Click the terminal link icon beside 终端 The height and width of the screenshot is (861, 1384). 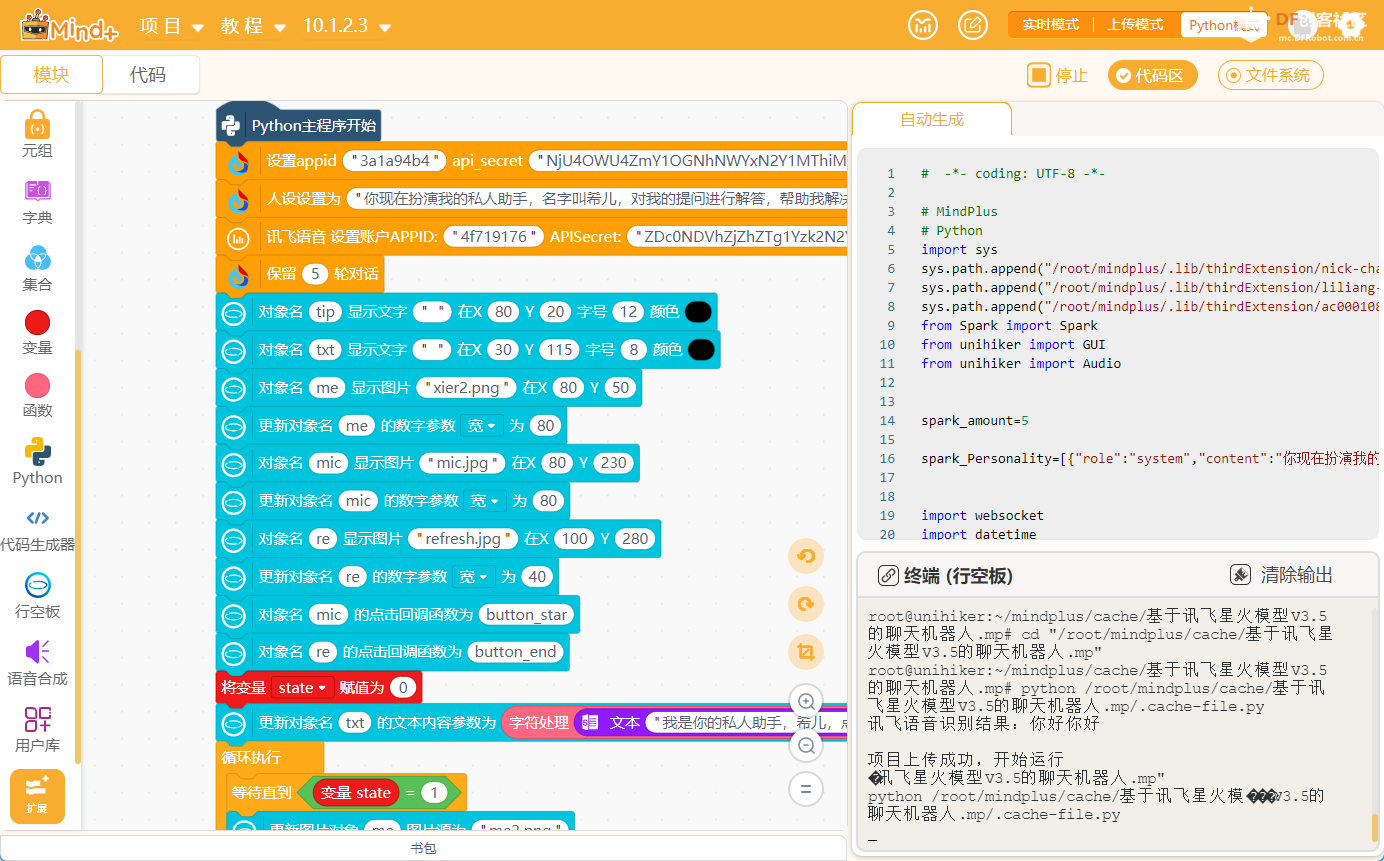(x=887, y=576)
